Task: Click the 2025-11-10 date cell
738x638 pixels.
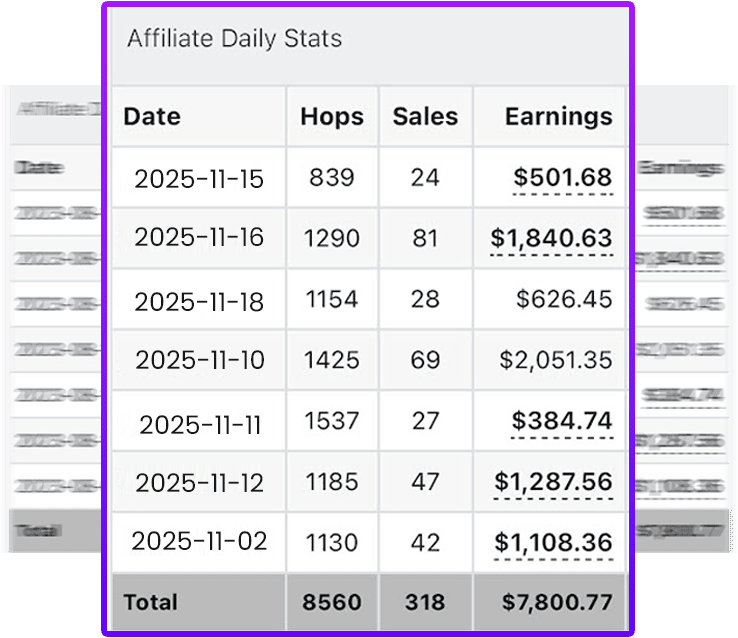Action: (199, 360)
